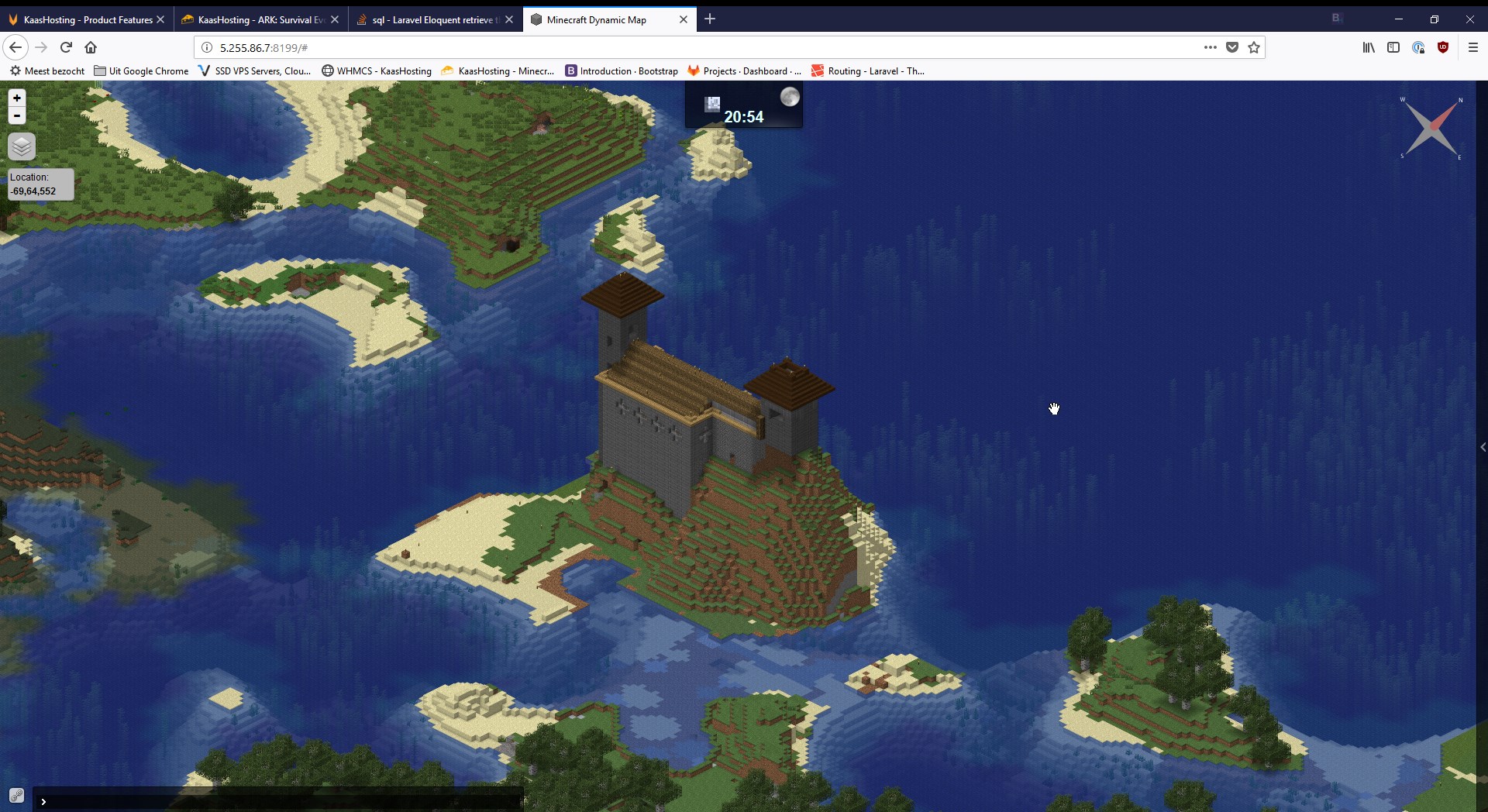The height and width of the screenshot is (812, 1488).
Task: Close the Minecraft Dynamic Map tab
Action: click(x=683, y=19)
